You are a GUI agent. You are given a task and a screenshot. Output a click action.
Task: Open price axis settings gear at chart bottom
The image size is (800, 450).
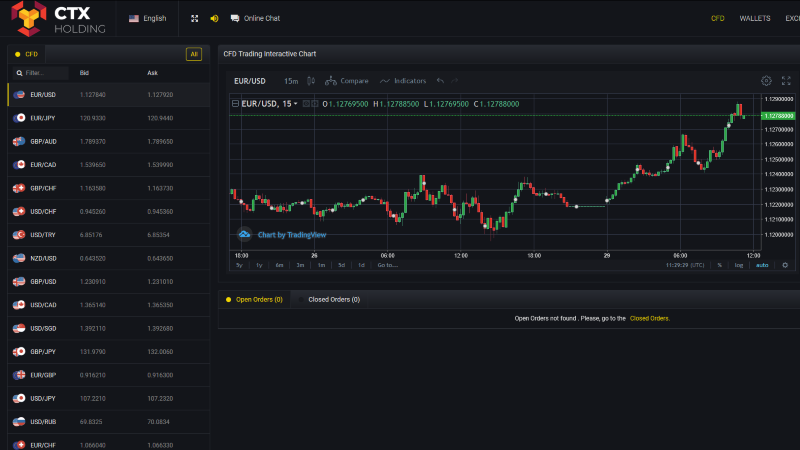785,265
